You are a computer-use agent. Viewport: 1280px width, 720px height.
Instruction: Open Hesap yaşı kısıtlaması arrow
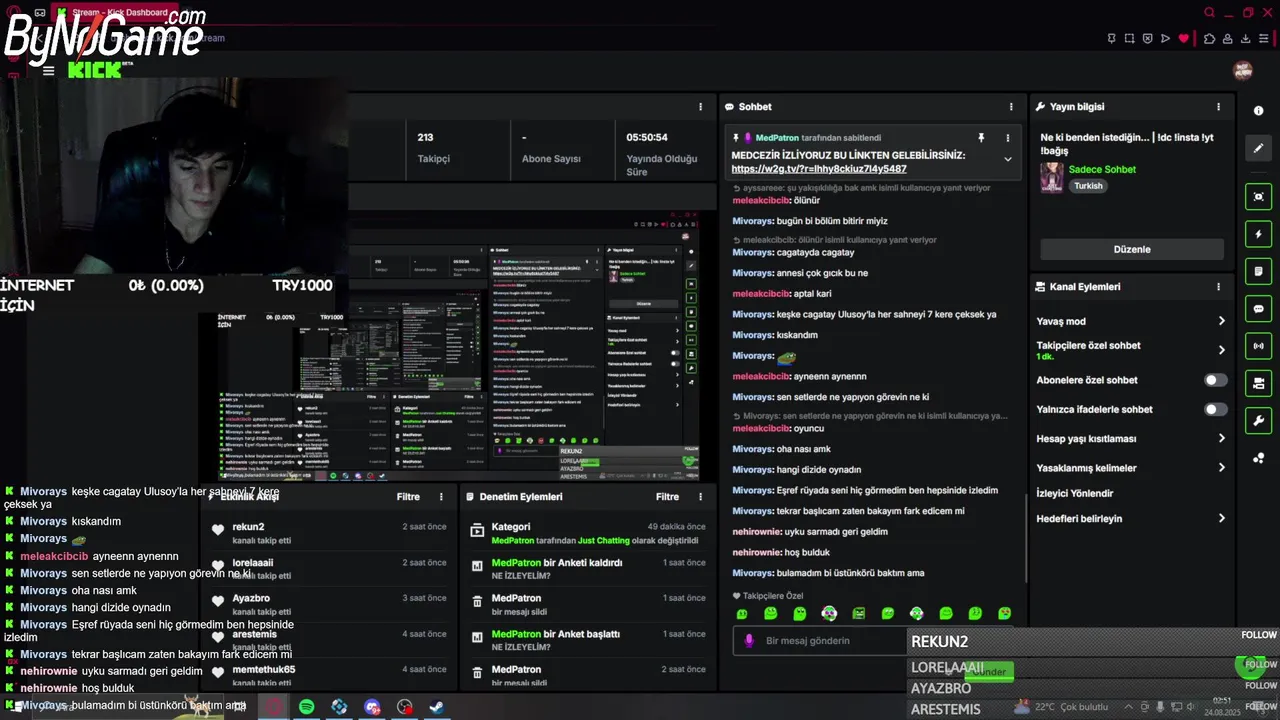tap(1221, 438)
